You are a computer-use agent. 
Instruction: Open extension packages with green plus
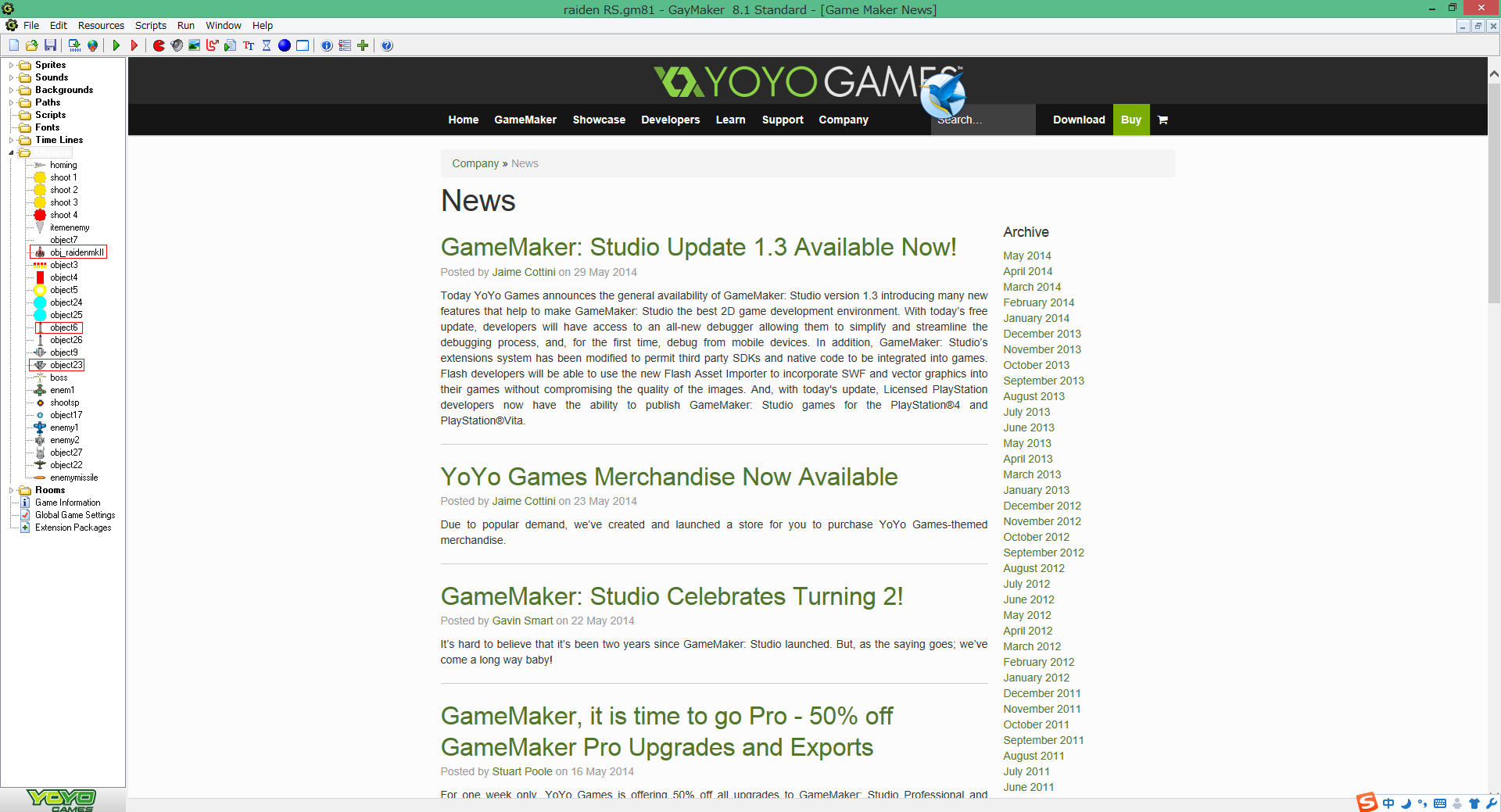[x=363, y=45]
